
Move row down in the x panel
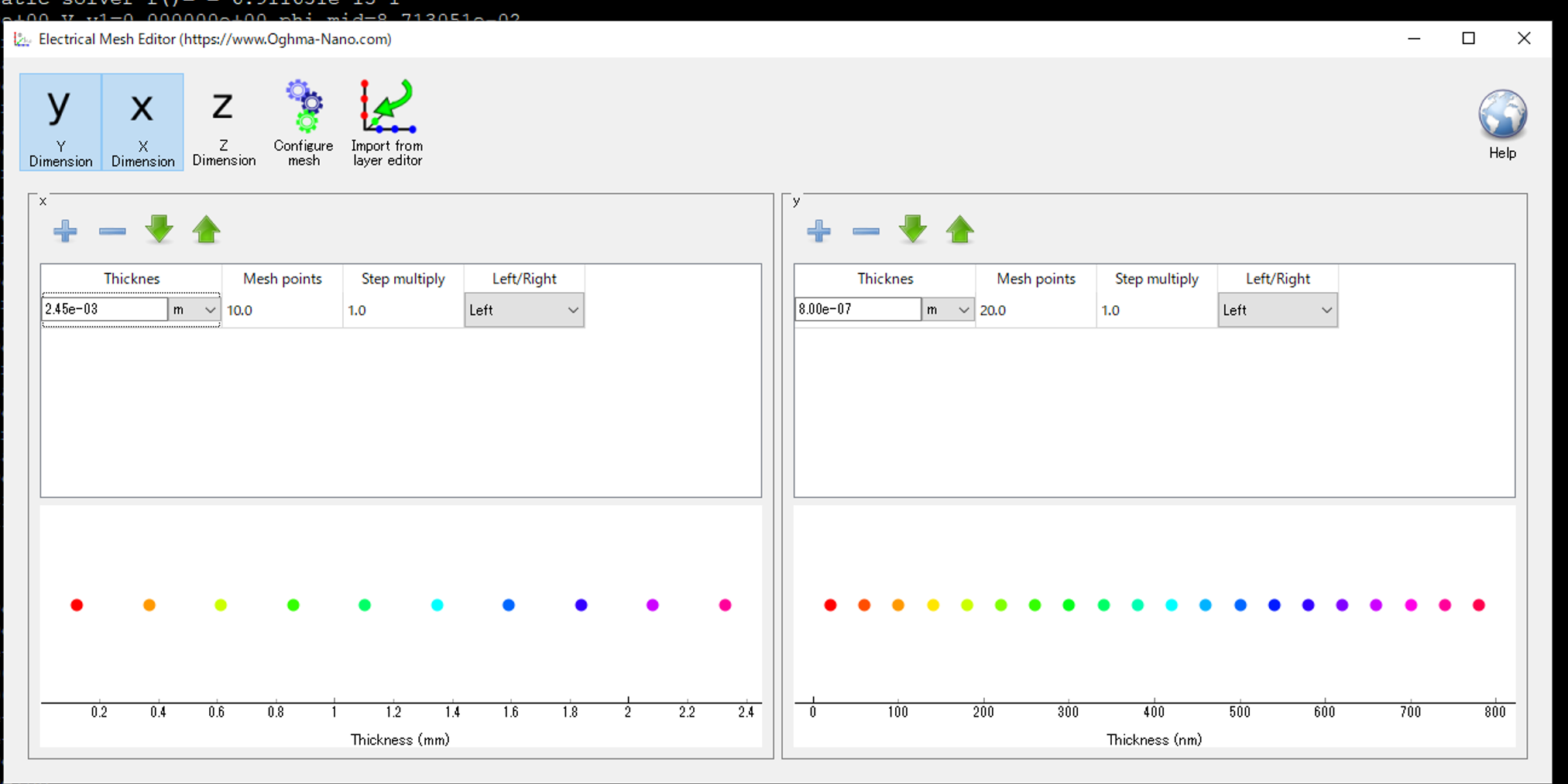[x=160, y=230]
